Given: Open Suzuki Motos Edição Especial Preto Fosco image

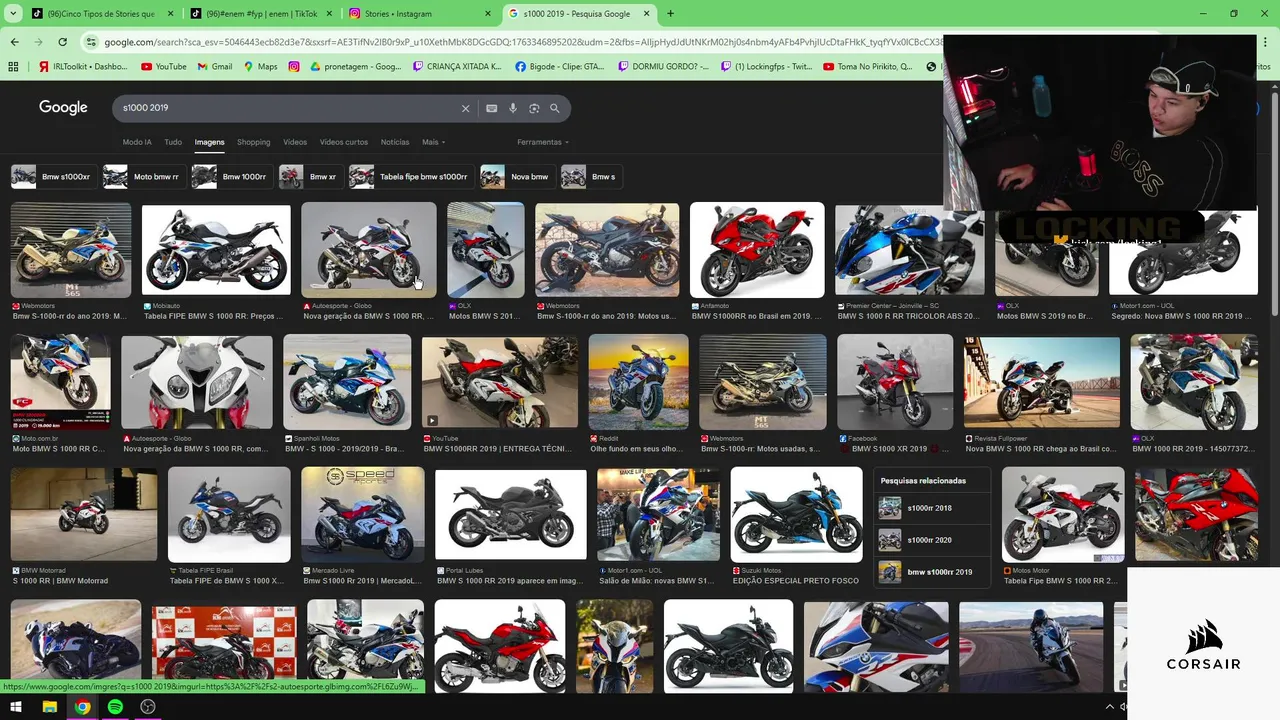Looking at the screenshot, I should click(x=796, y=515).
